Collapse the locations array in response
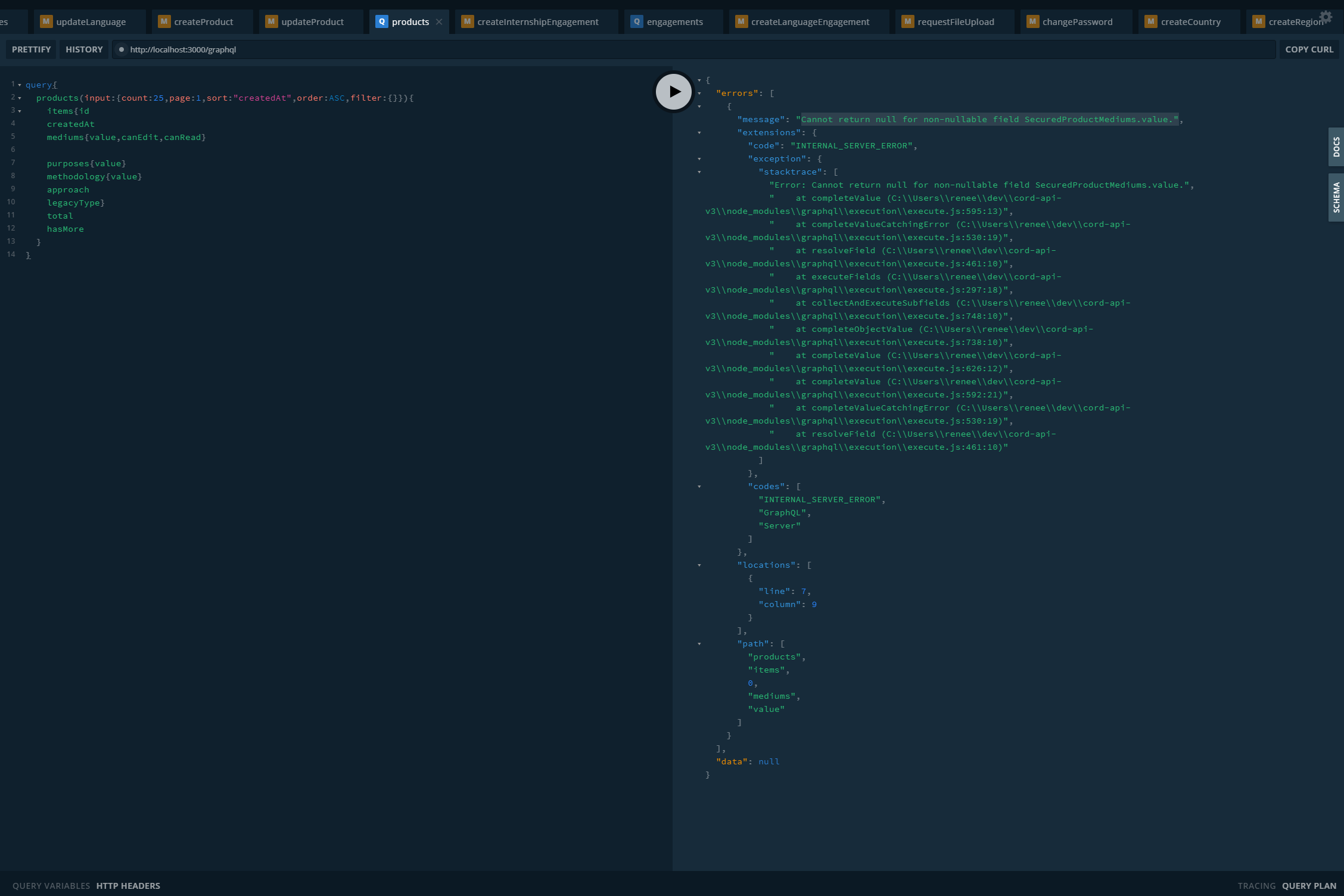This screenshot has width=1344, height=896. pyautogui.click(x=699, y=565)
